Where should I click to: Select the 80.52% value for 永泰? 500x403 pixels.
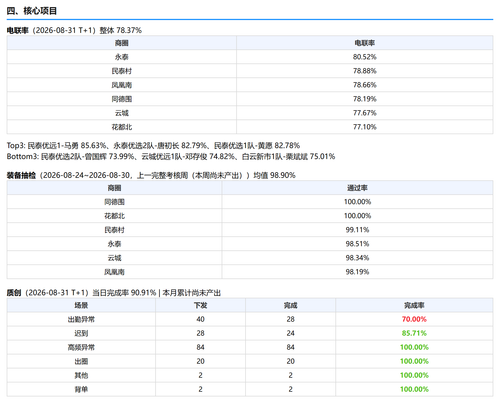365,57
